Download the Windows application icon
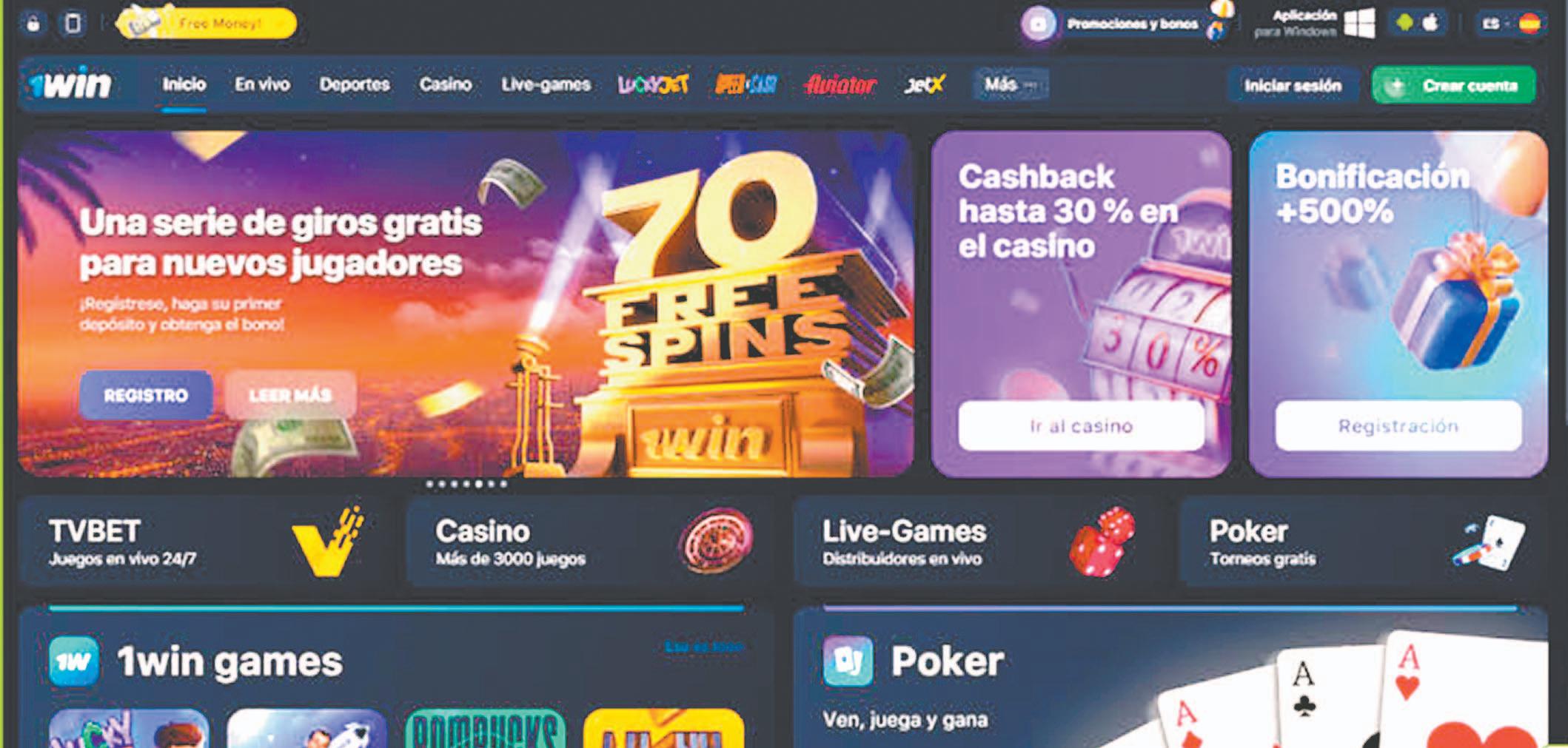The height and width of the screenshot is (748, 1568). [x=1359, y=24]
